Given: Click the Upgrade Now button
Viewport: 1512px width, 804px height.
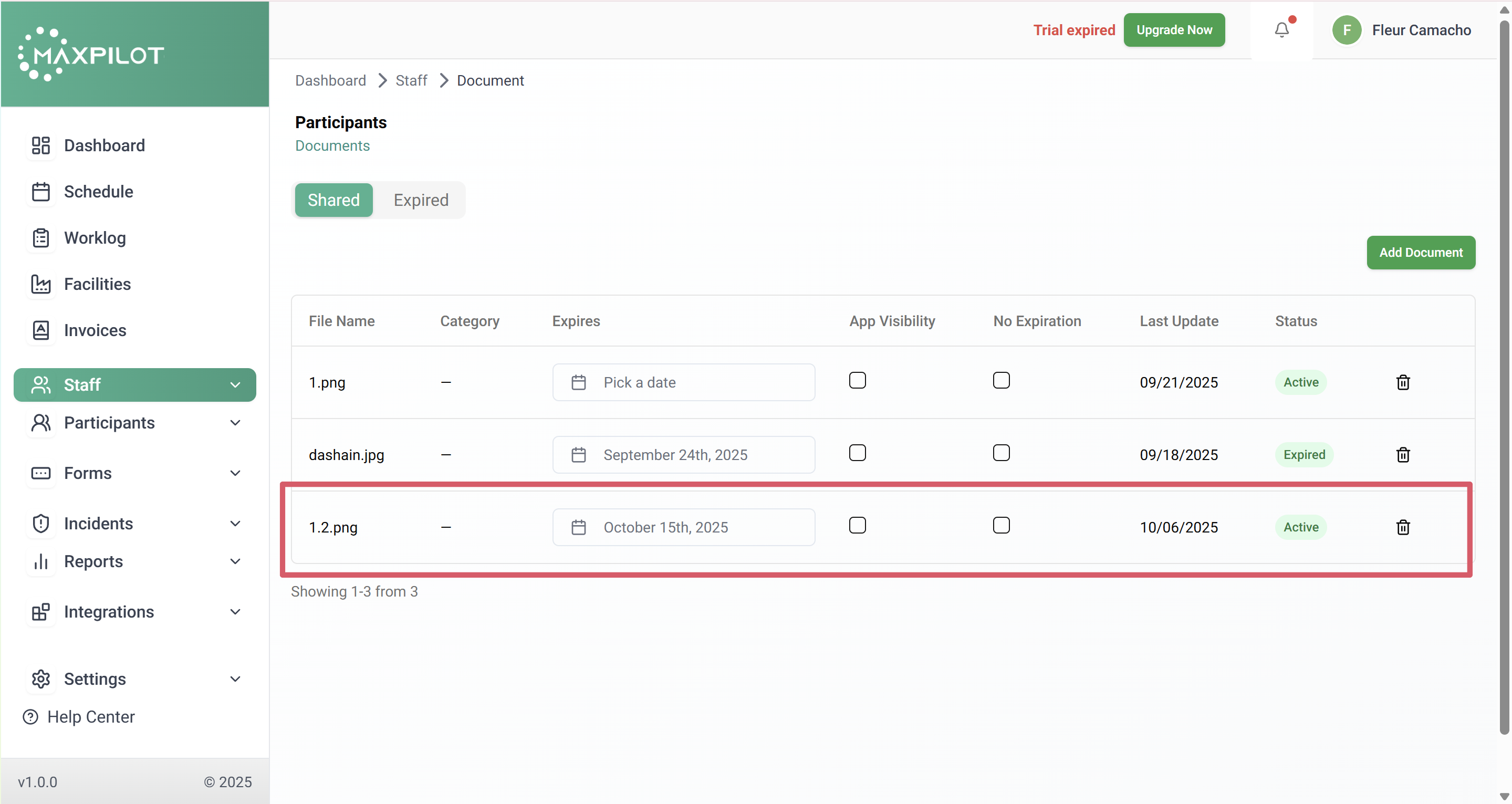Looking at the screenshot, I should (x=1174, y=30).
